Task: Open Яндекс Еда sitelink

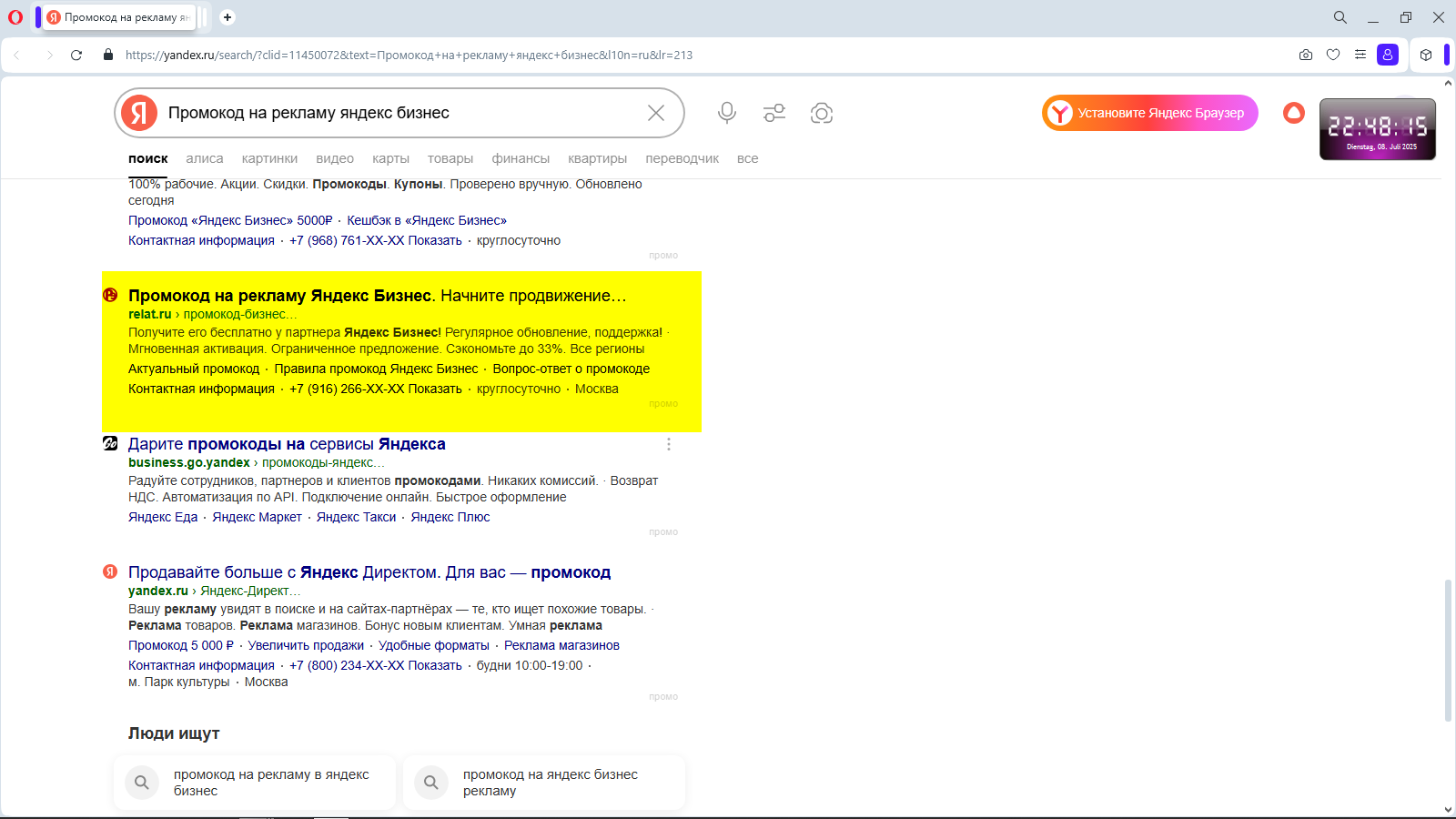Action: (x=163, y=517)
